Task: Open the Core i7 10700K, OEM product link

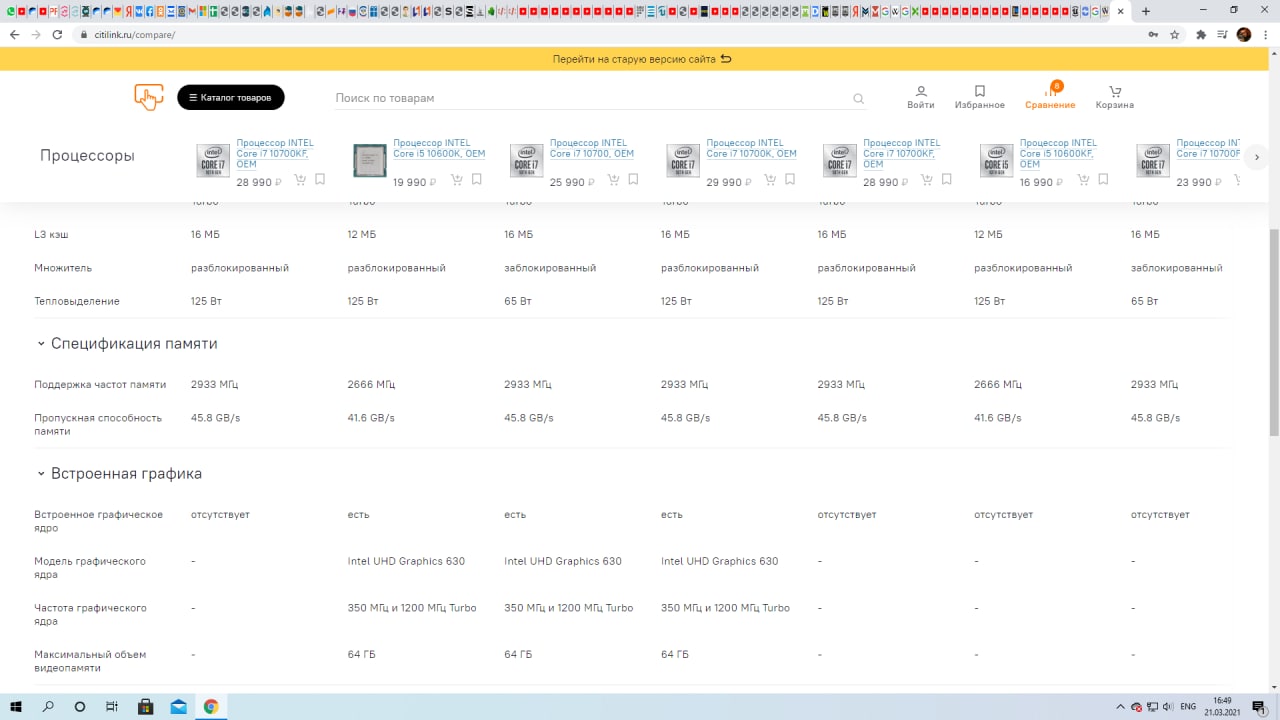Action: (751, 148)
